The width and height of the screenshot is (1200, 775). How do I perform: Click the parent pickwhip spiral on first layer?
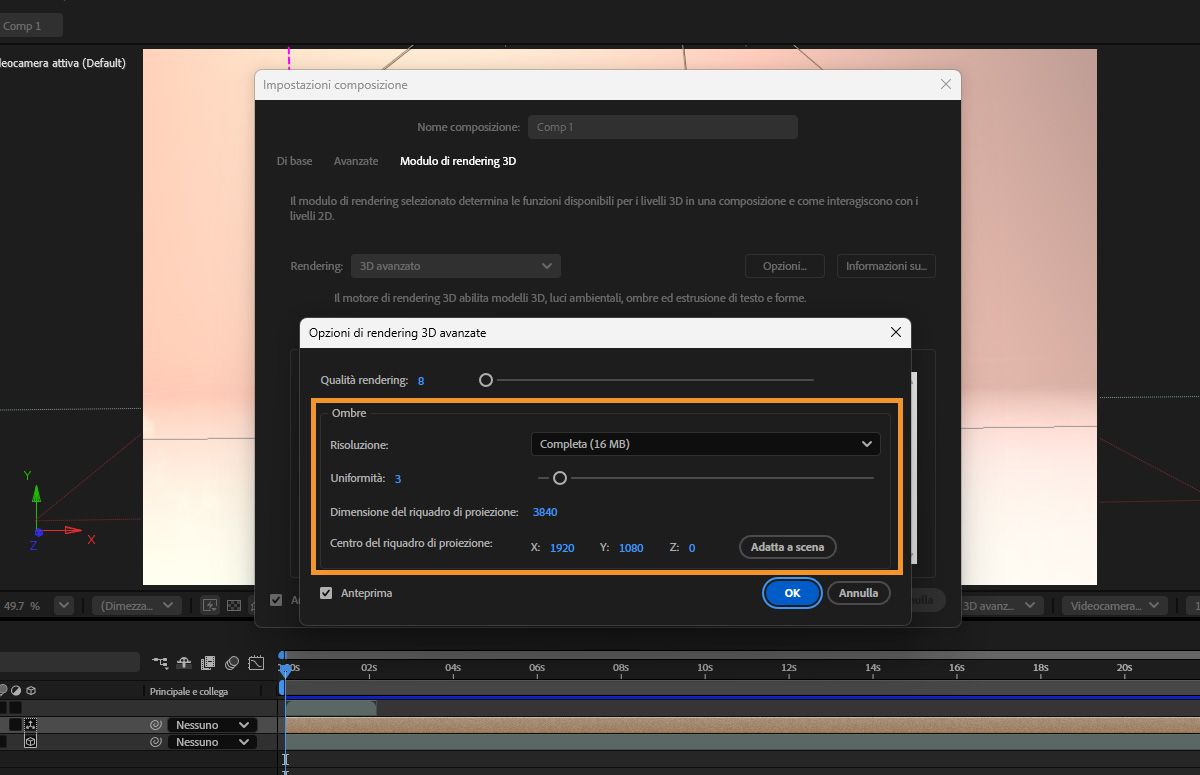tap(153, 724)
